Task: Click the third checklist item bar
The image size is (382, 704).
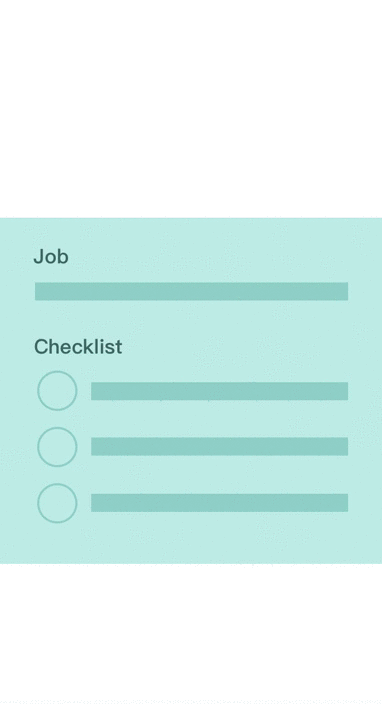Action: coord(220,502)
